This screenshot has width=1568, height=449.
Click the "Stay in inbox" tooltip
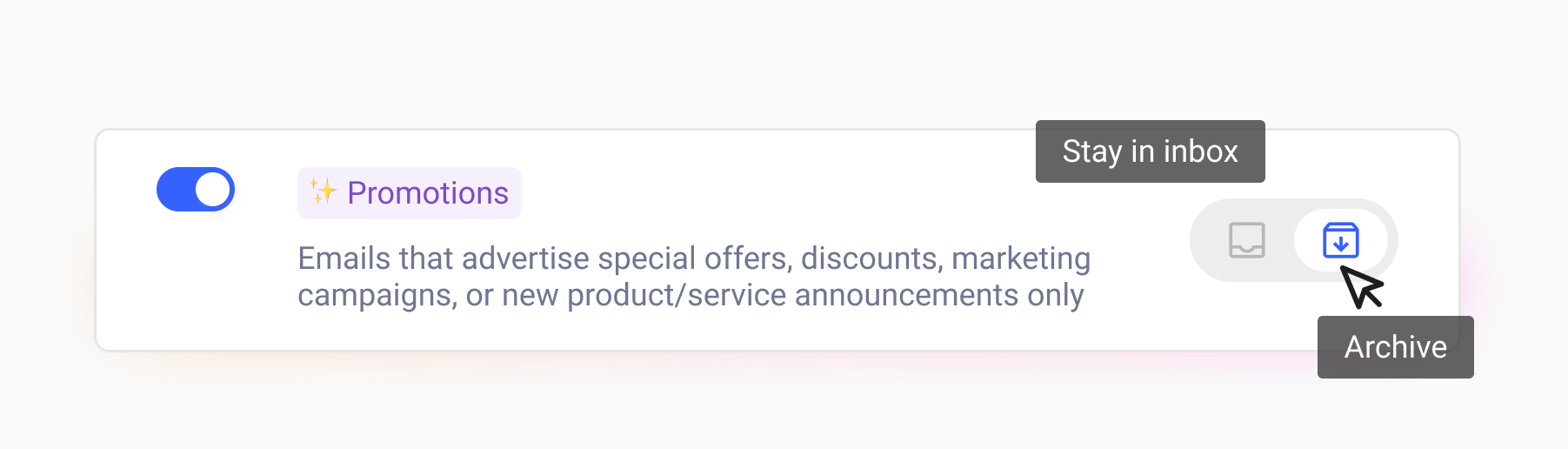point(1150,151)
